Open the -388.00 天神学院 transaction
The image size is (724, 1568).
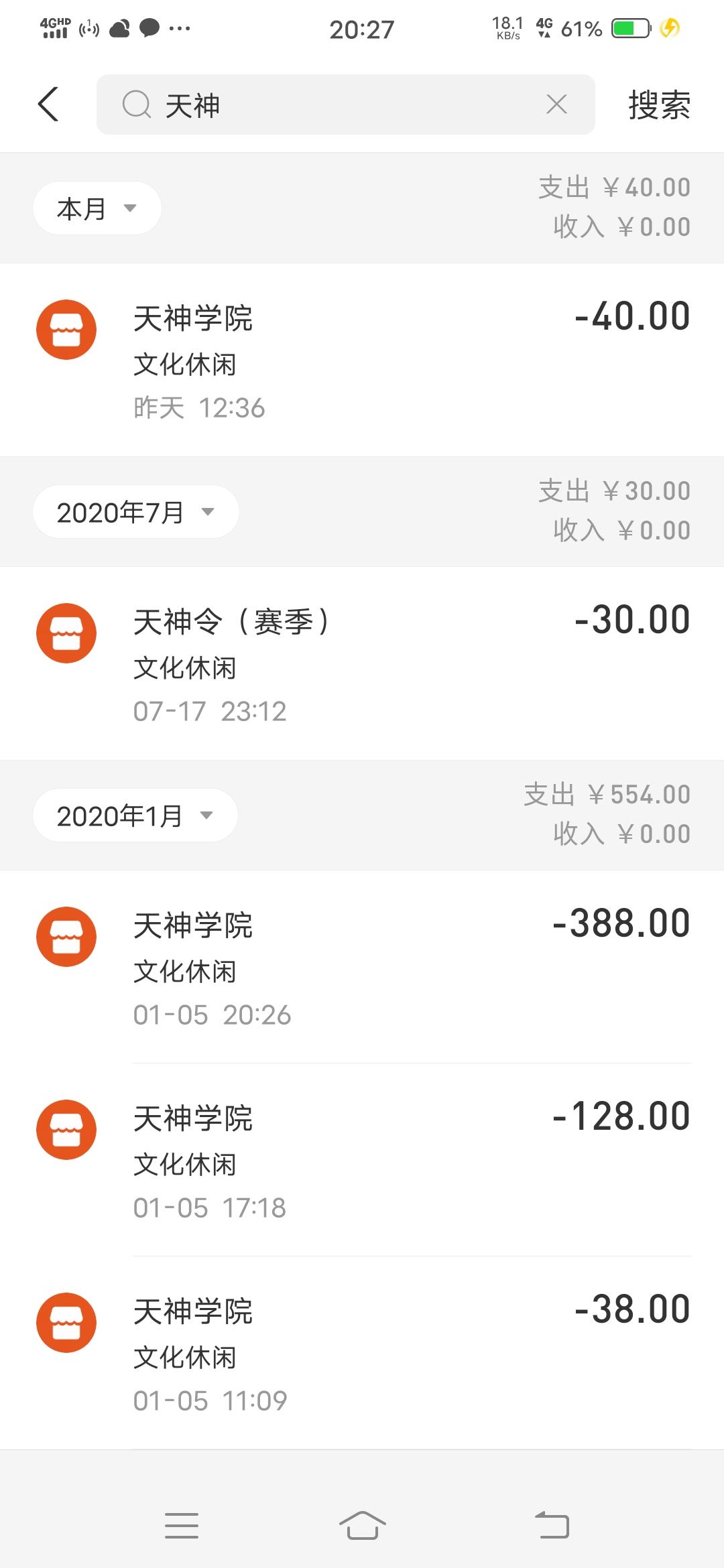(x=362, y=967)
